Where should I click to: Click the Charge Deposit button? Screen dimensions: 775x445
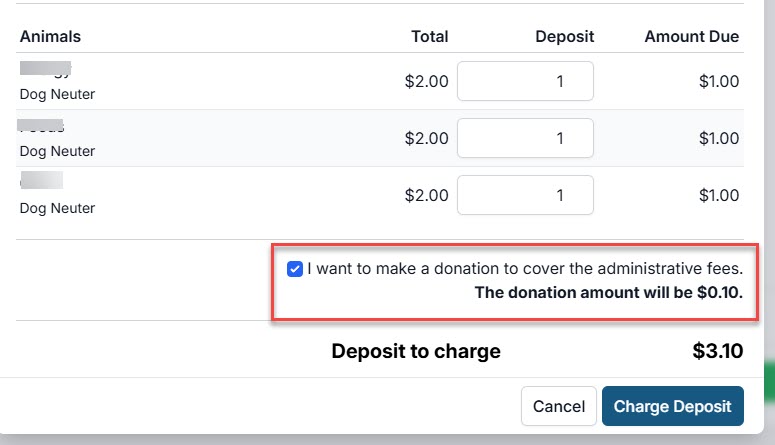click(672, 407)
